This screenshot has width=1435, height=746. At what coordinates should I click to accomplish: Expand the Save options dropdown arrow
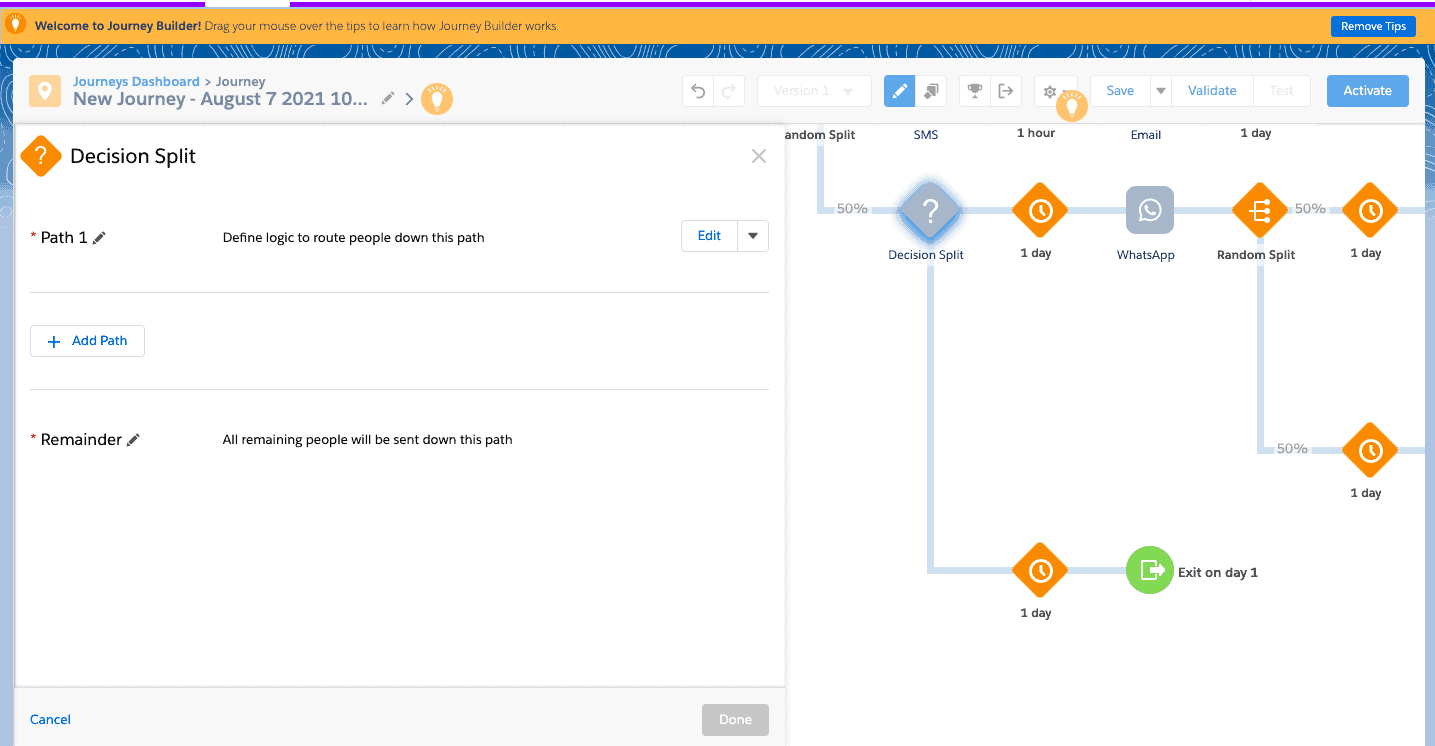click(1160, 91)
